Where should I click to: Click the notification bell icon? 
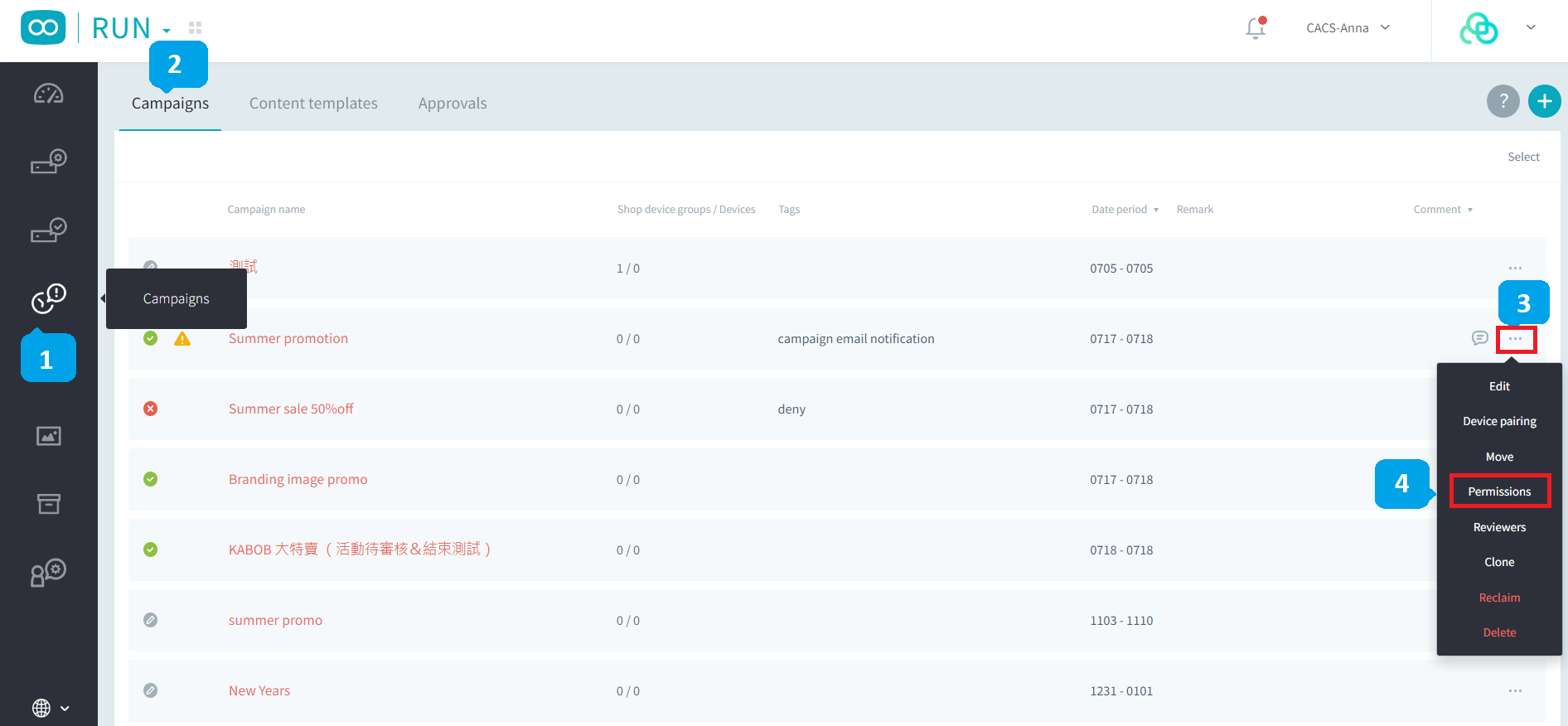click(x=1256, y=28)
